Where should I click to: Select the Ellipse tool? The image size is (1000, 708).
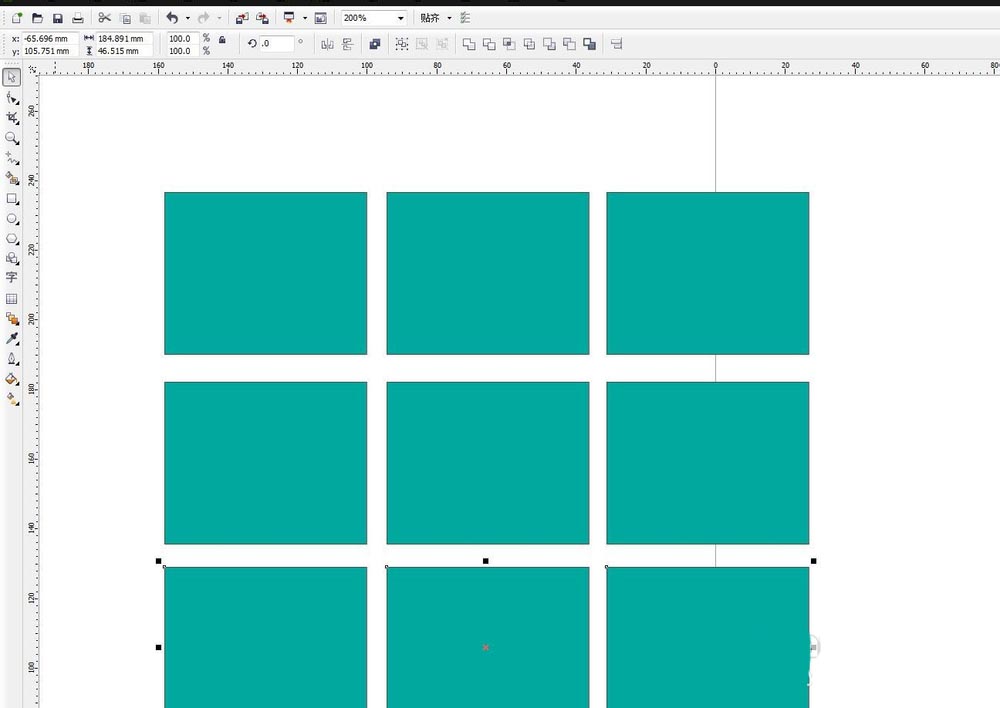click(11, 219)
